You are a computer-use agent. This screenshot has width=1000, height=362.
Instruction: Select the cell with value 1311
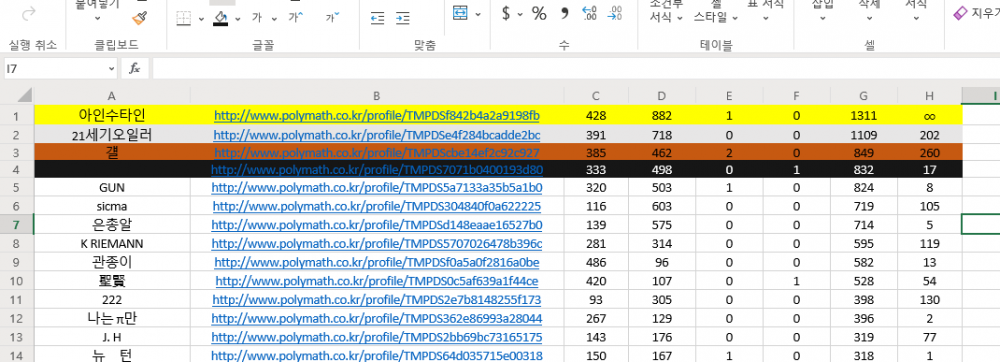pyautogui.click(x=864, y=115)
